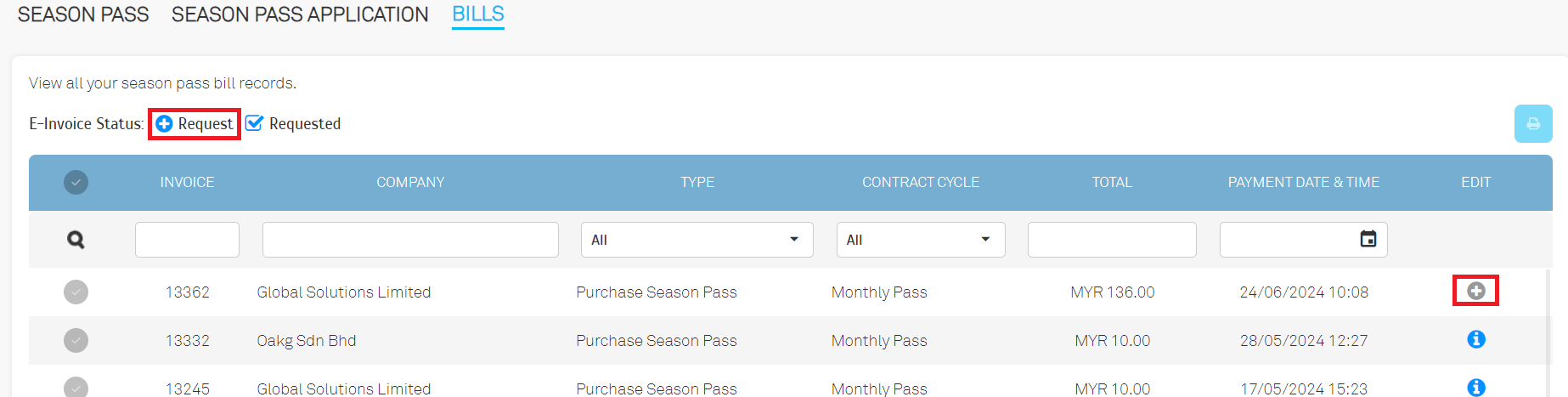
Task: Click the info icon for invoice 13245
Action: tap(1476, 388)
